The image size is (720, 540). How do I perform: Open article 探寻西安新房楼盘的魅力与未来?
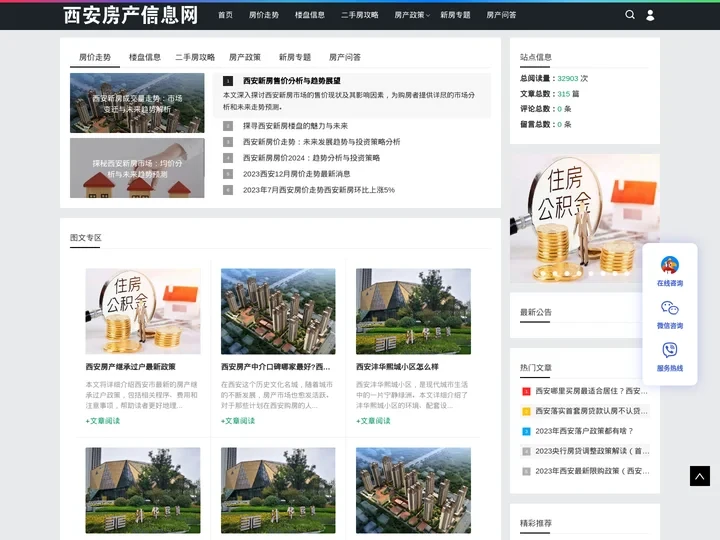295,126
